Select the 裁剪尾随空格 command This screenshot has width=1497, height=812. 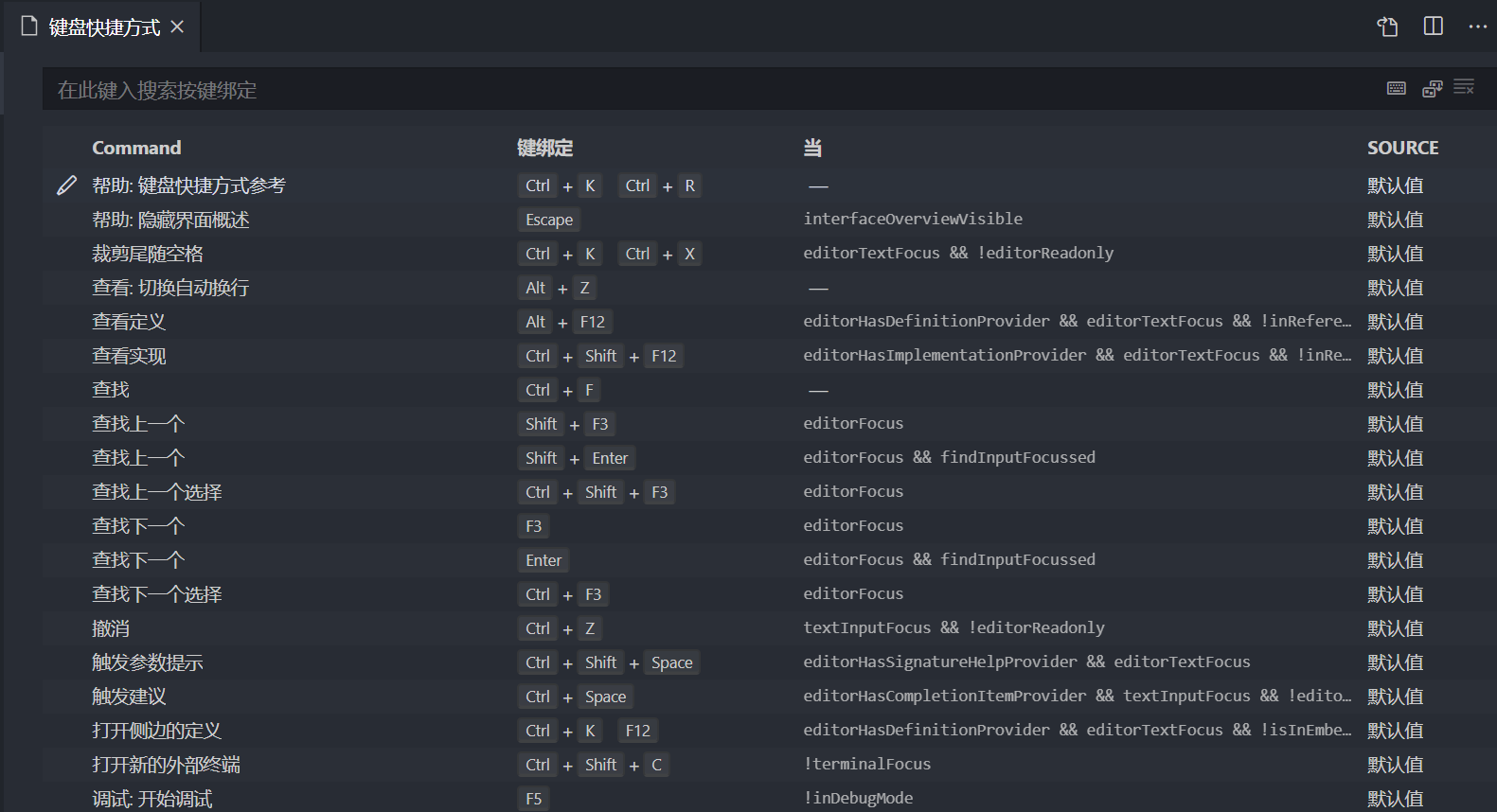coord(148,254)
